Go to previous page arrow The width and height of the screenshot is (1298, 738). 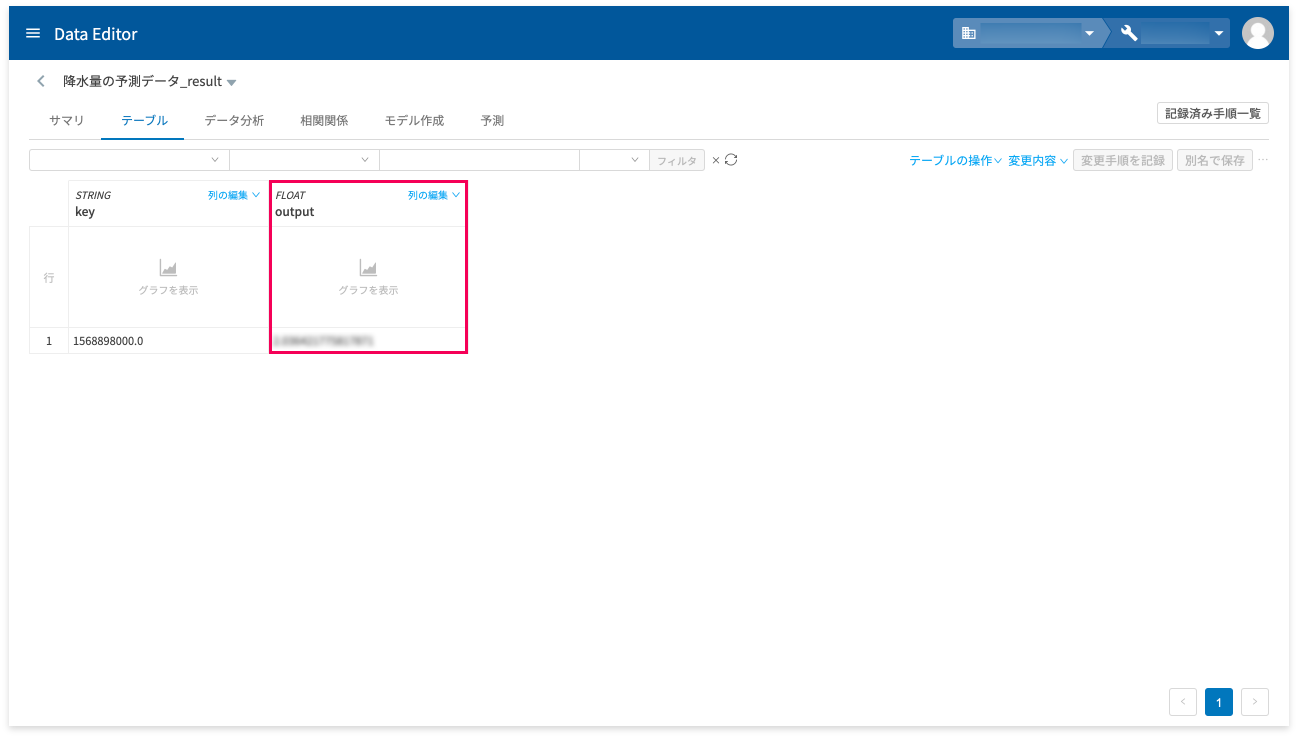[1183, 702]
